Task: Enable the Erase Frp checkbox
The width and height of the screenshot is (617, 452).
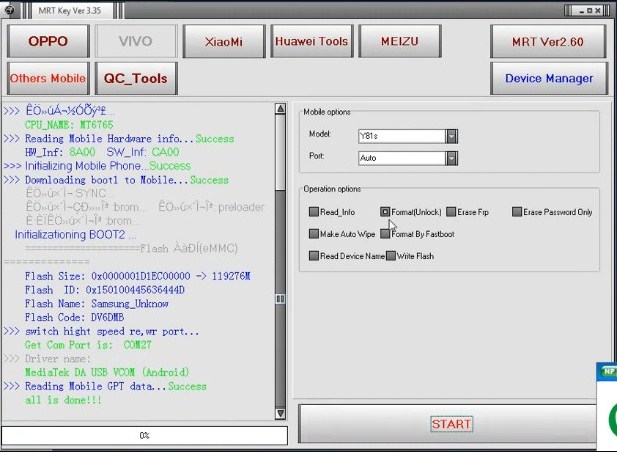Action: (x=451, y=212)
